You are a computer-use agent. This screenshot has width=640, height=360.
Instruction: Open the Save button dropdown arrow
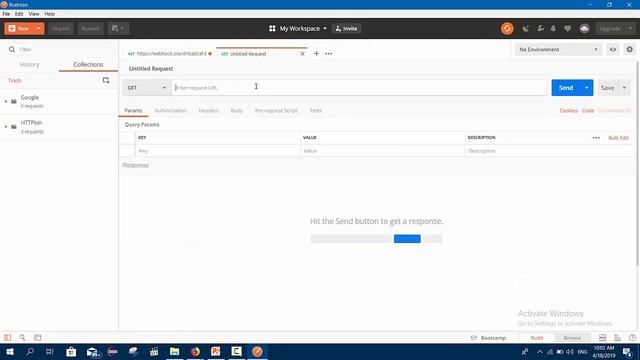click(624, 88)
